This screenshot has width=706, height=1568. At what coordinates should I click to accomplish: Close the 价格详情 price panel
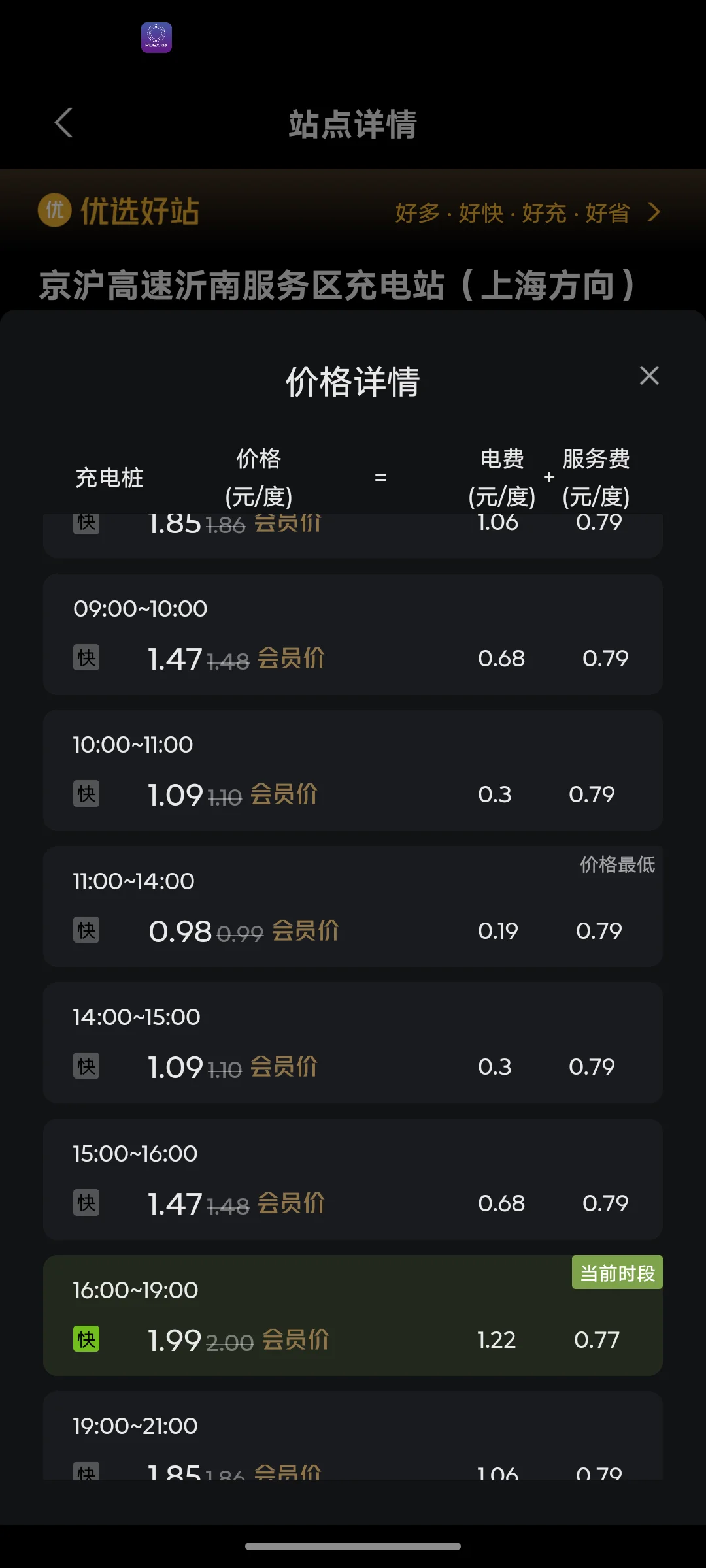pyautogui.click(x=648, y=376)
